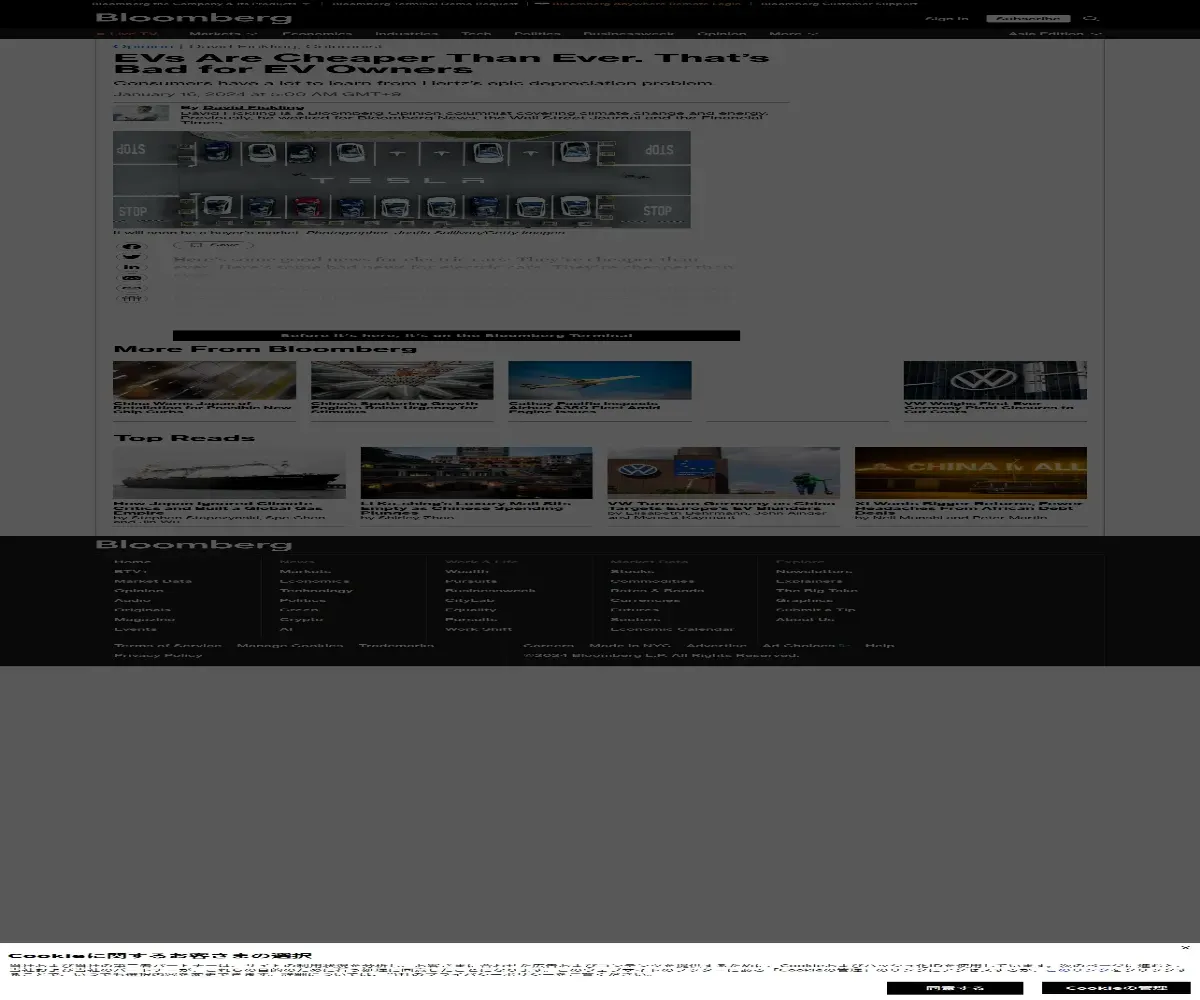Open China's Sputtering Growth Engines article thumbnail
The height and width of the screenshot is (1000, 1200).
pyautogui.click(x=402, y=380)
